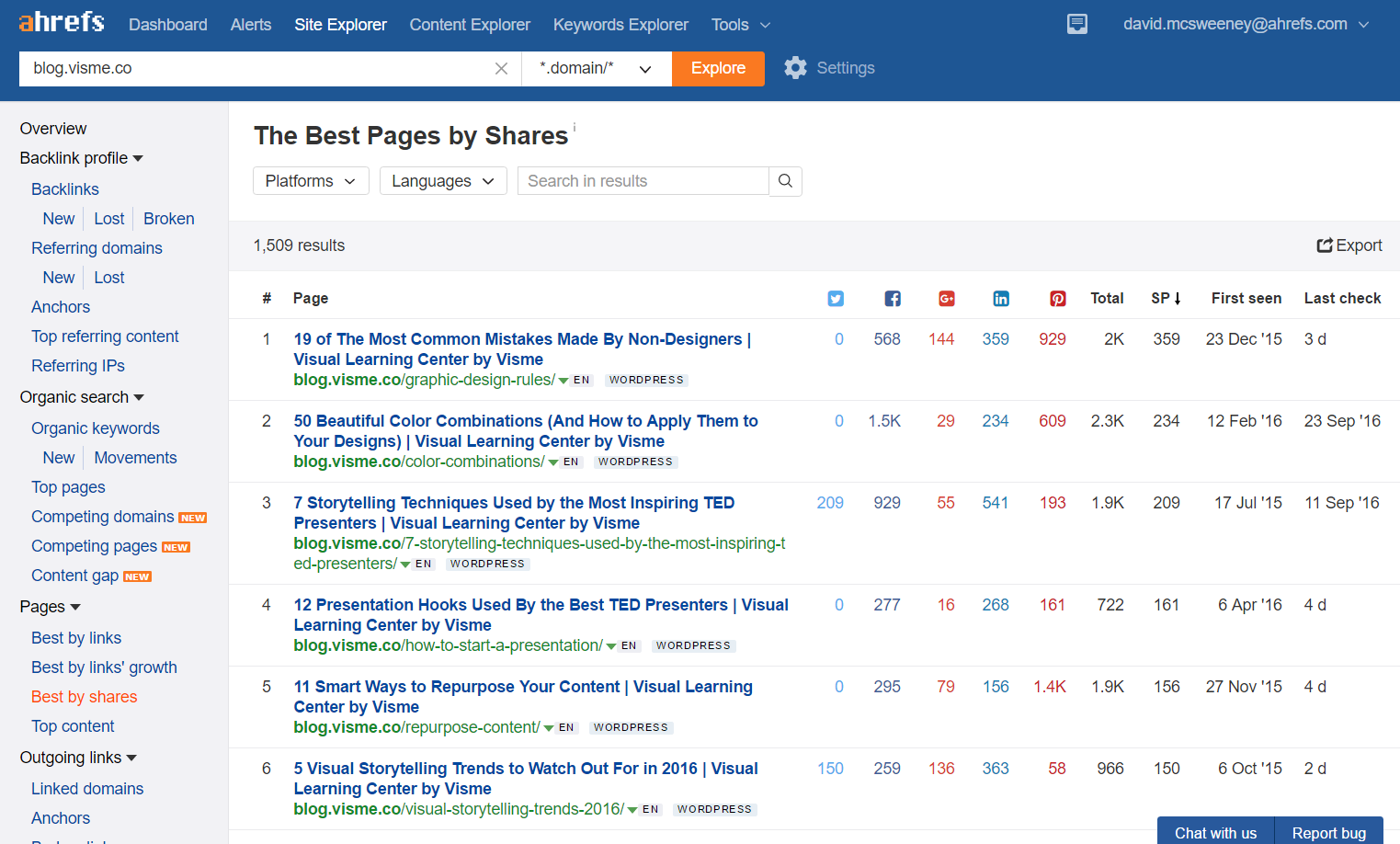Sort by the Google Plus column icon
1400x844 pixels.
pos(947,299)
